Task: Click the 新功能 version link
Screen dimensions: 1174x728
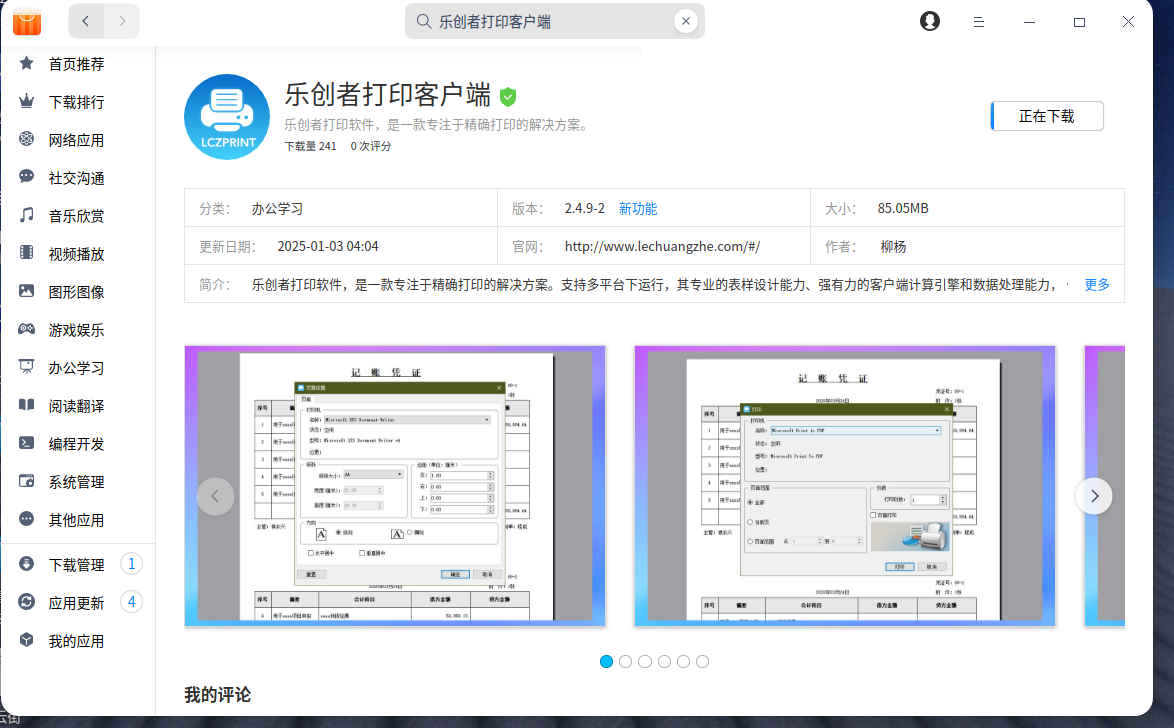Action: (638, 209)
